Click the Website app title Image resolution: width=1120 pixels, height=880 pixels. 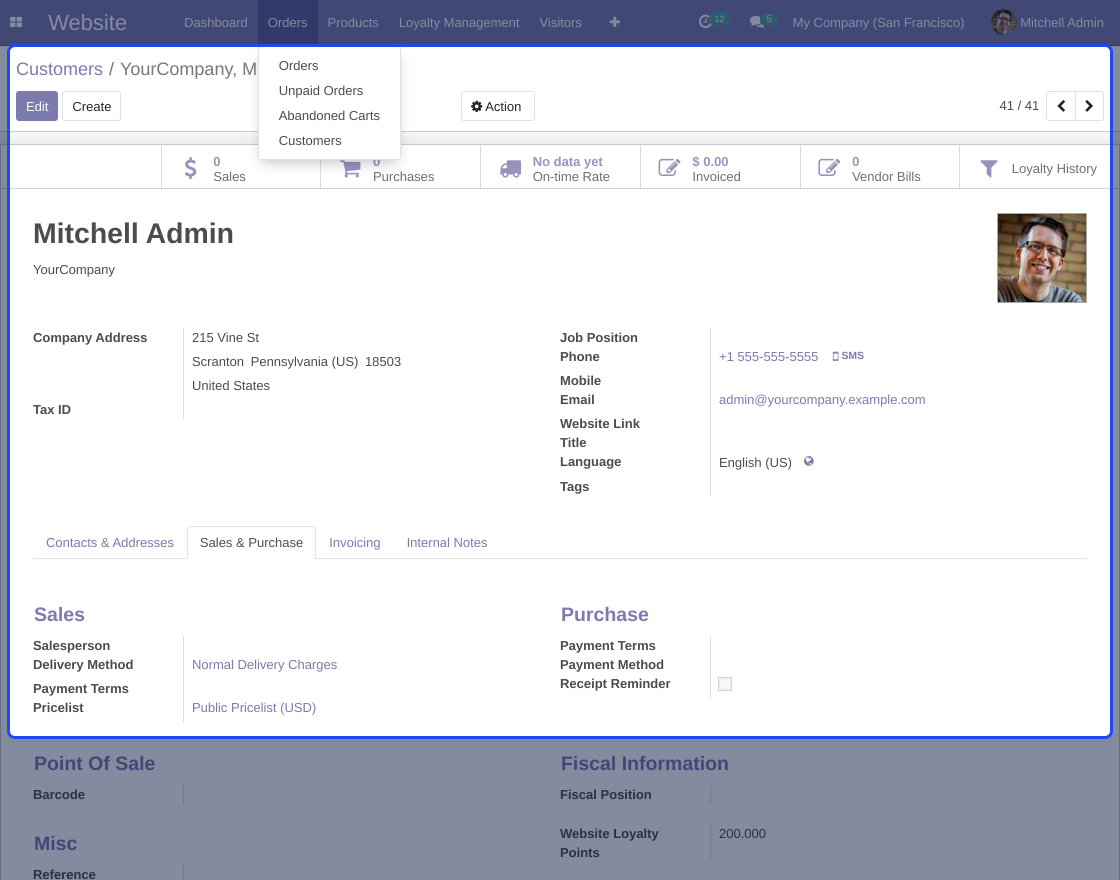[87, 22]
